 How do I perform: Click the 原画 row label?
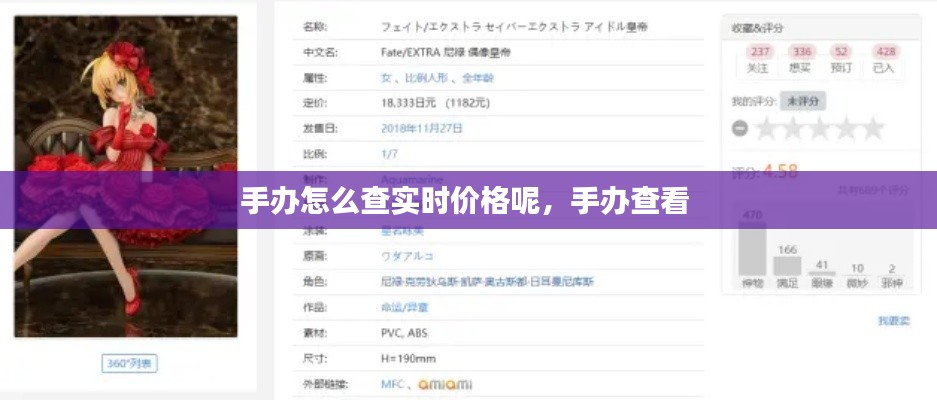coord(315,256)
